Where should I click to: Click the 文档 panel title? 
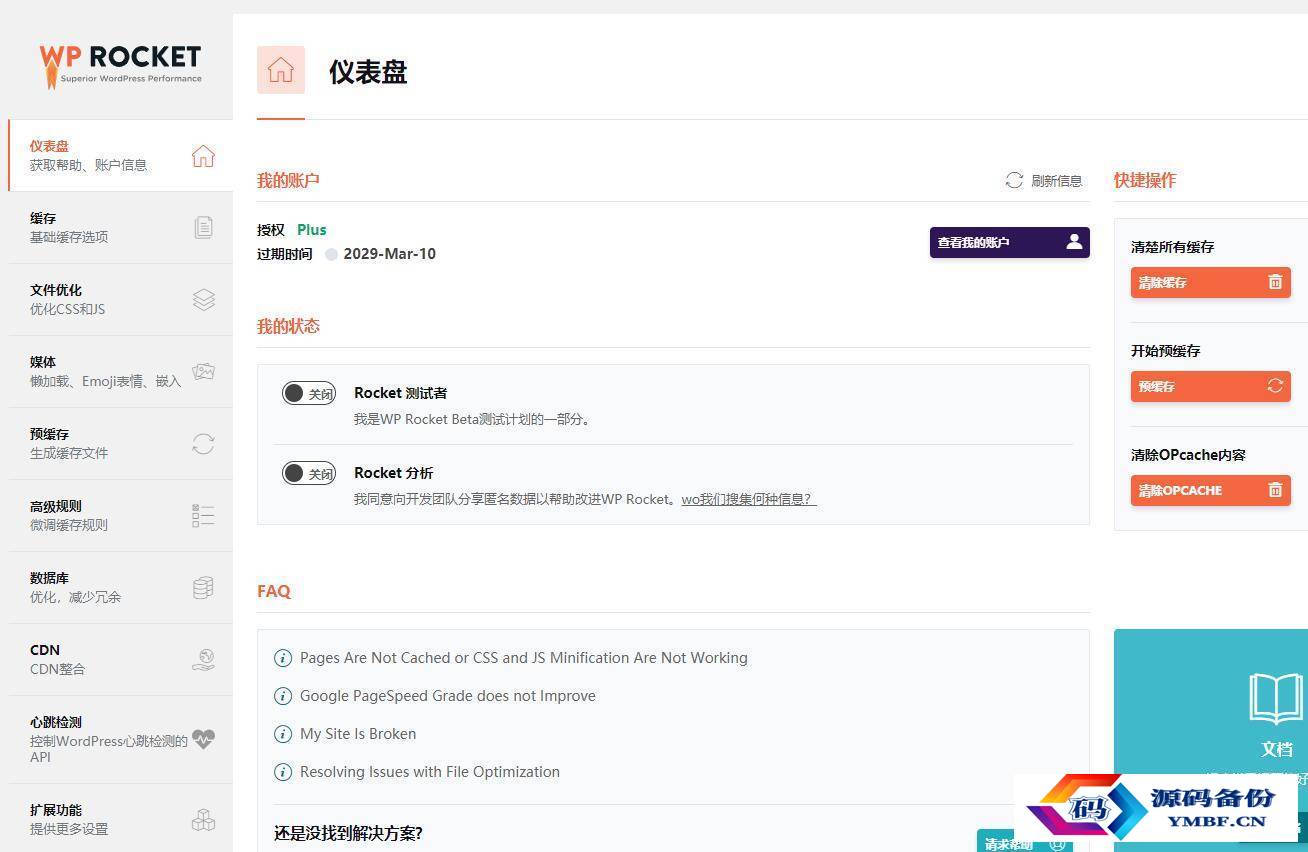pos(1277,749)
